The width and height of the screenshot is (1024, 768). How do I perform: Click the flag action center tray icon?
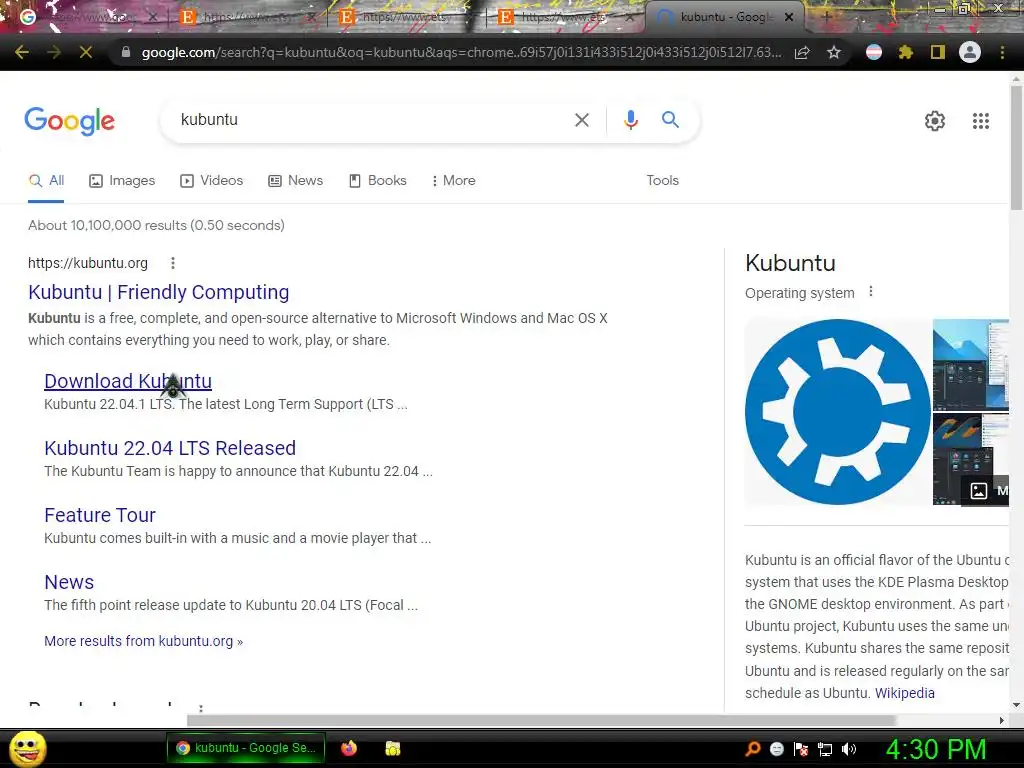click(x=801, y=749)
